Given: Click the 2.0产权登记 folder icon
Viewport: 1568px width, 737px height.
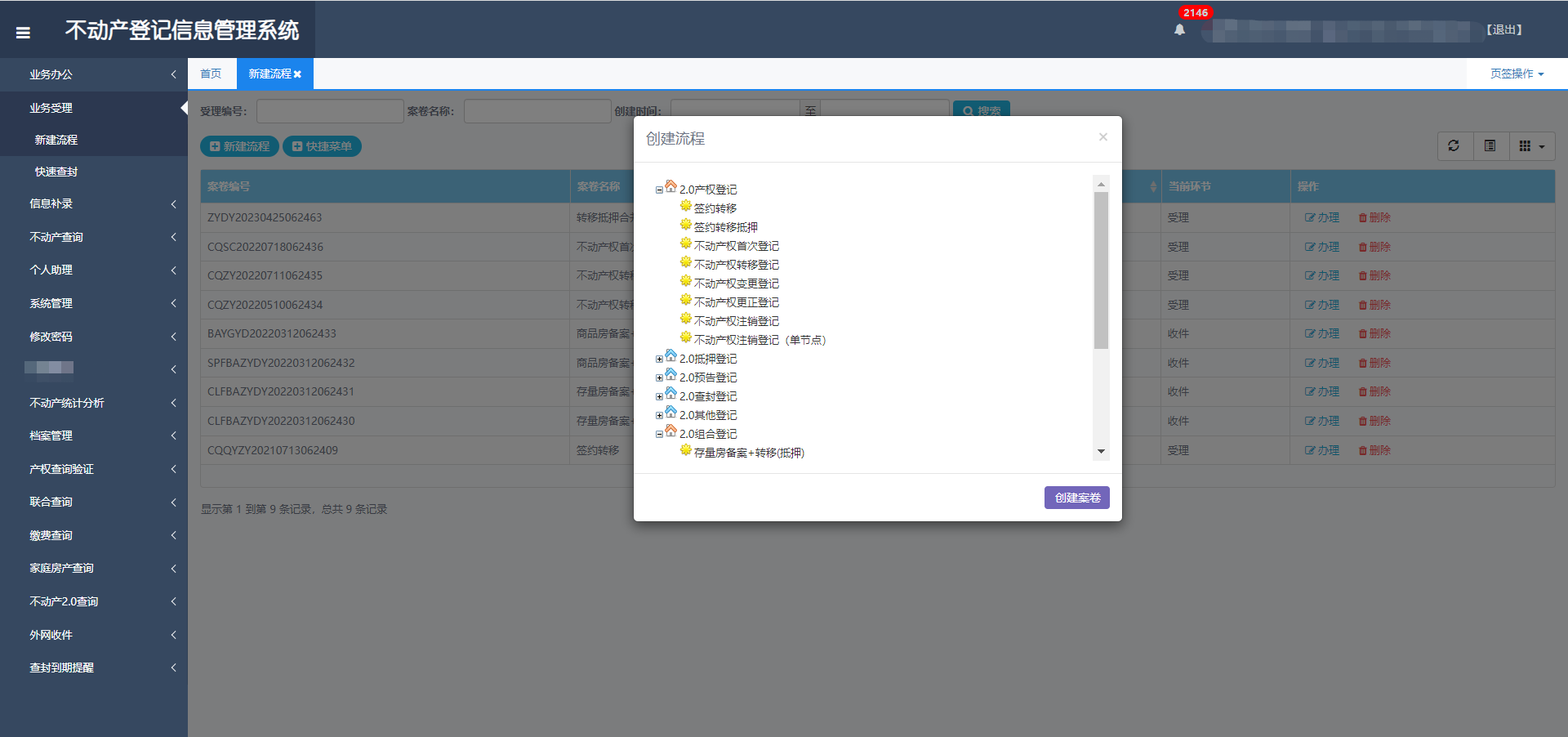Looking at the screenshot, I should (670, 187).
